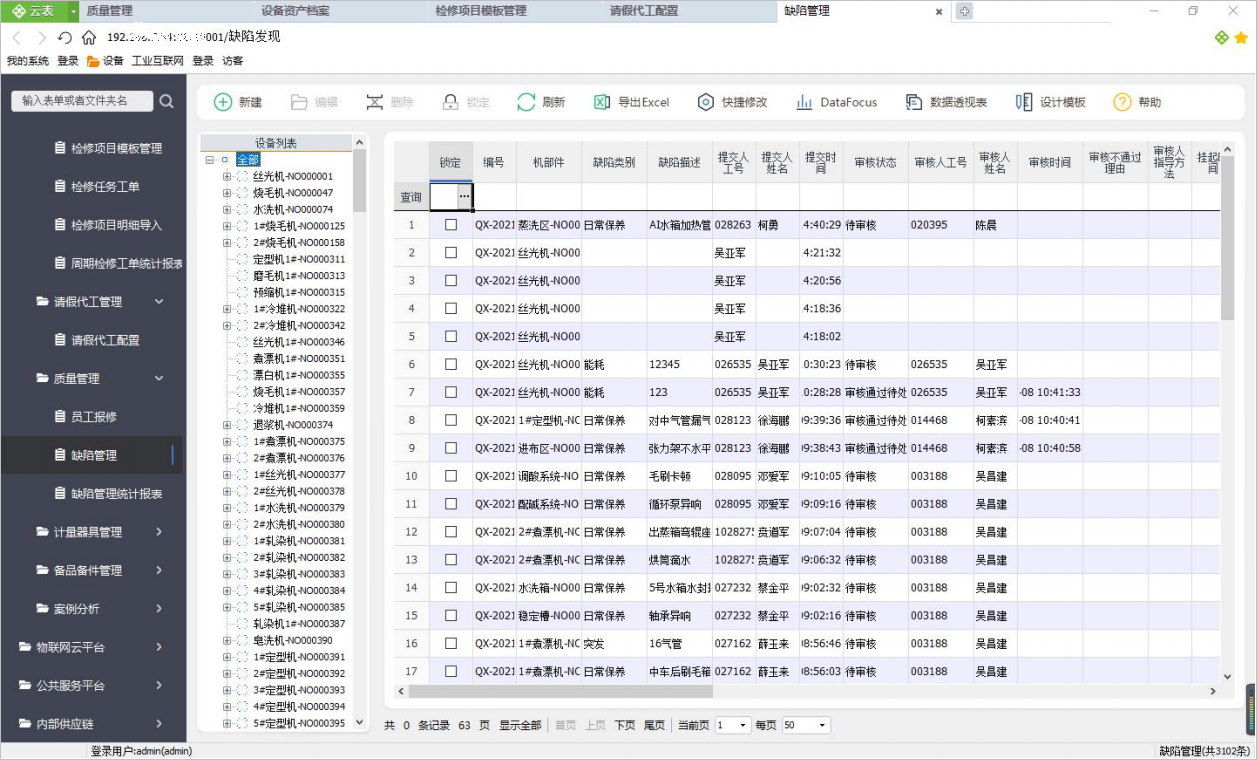
Task: Expand the 丝光机-NO000001 tree node
Action: tap(227, 176)
